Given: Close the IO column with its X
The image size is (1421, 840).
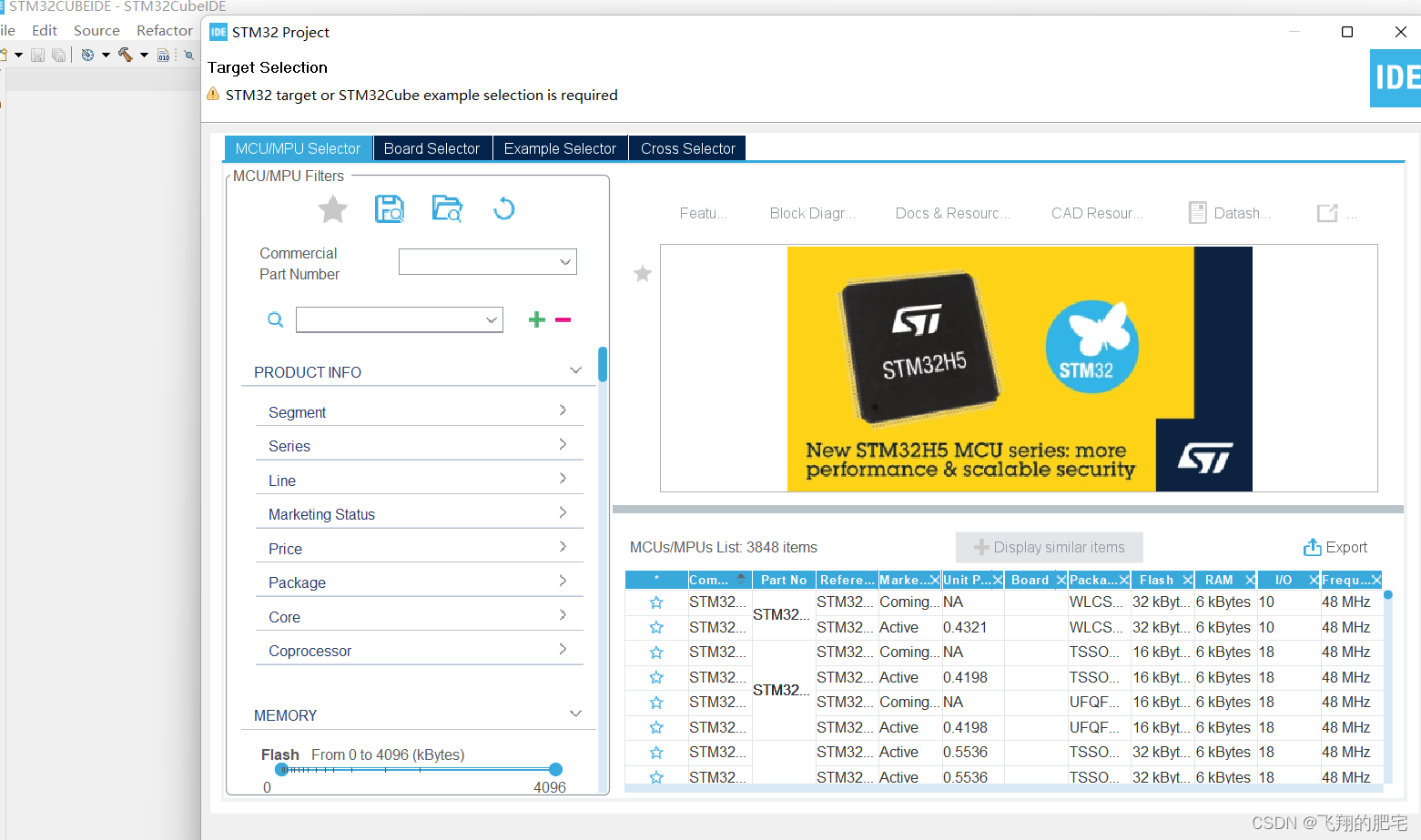Looking at the screenshot, I should 1314,580.
